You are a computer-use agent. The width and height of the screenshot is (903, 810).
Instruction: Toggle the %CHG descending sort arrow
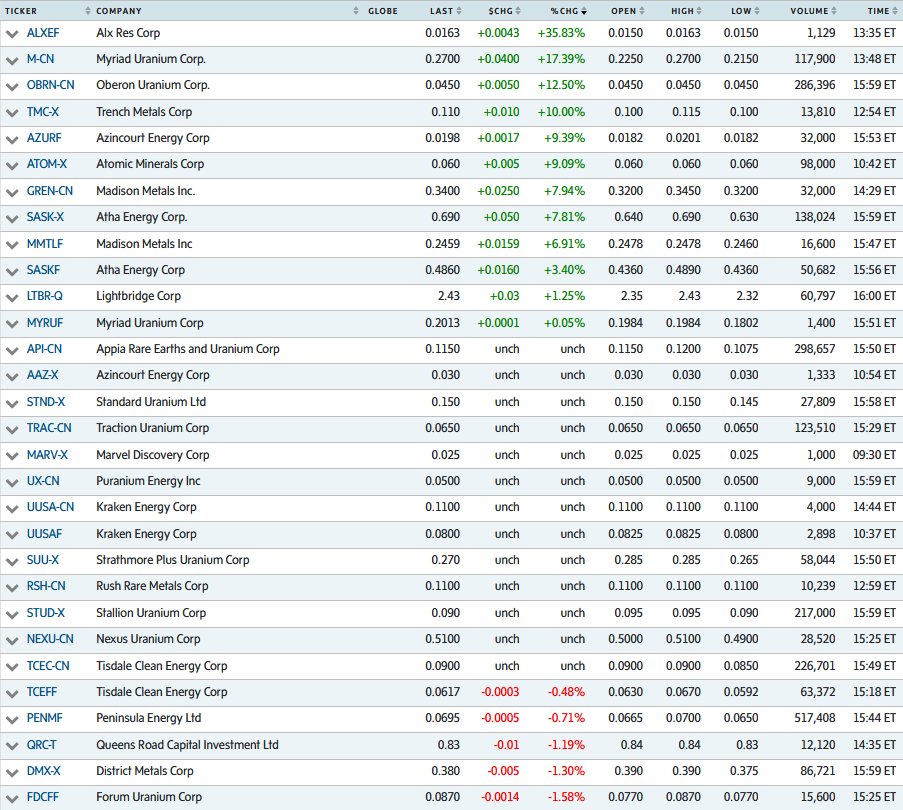pos(584,11)
